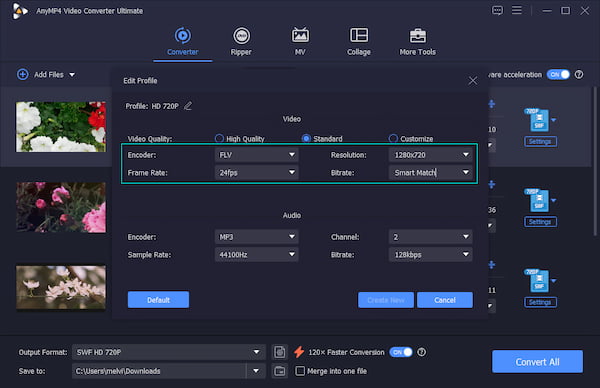Open Settings for the first video

coord(540,142)
